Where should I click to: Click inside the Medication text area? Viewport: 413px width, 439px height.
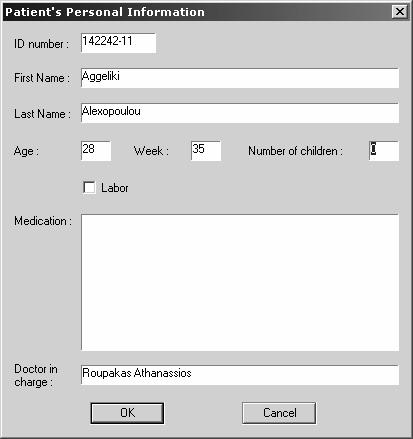[240, 282]
